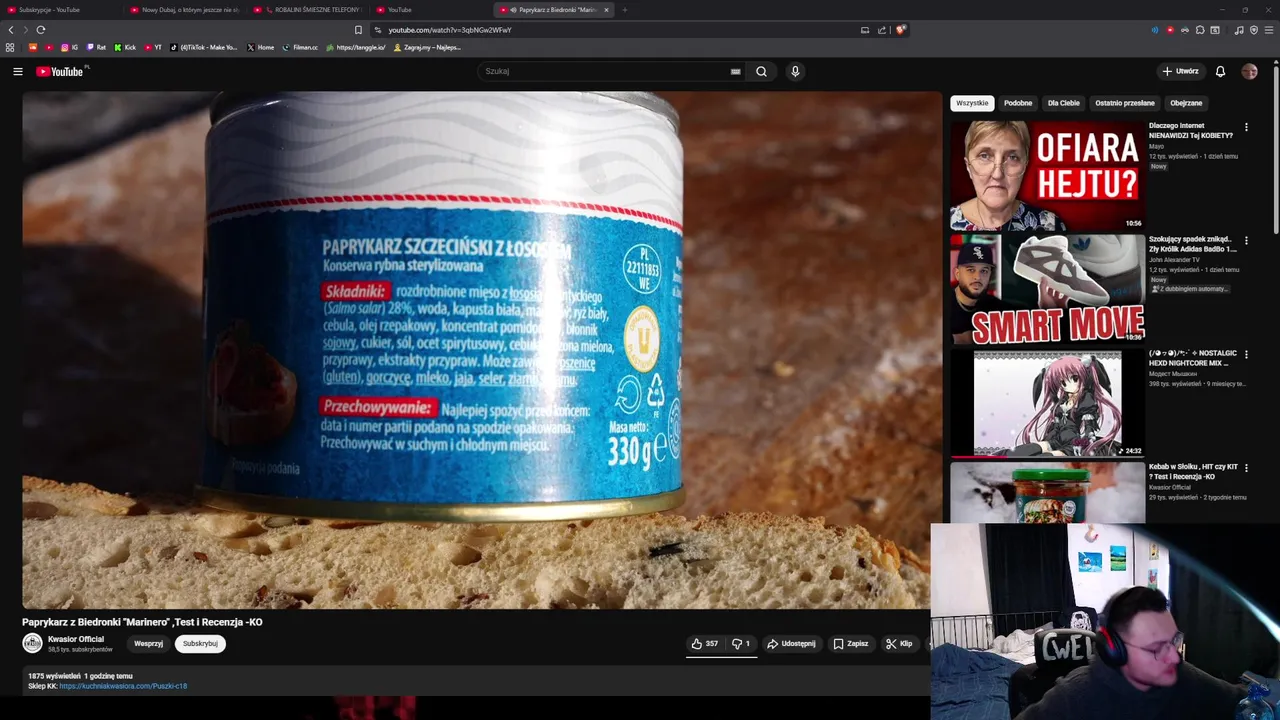Viewport: 1280px width, 720px height.
Task: Click the search magnifier button
Action: (761, 71)
